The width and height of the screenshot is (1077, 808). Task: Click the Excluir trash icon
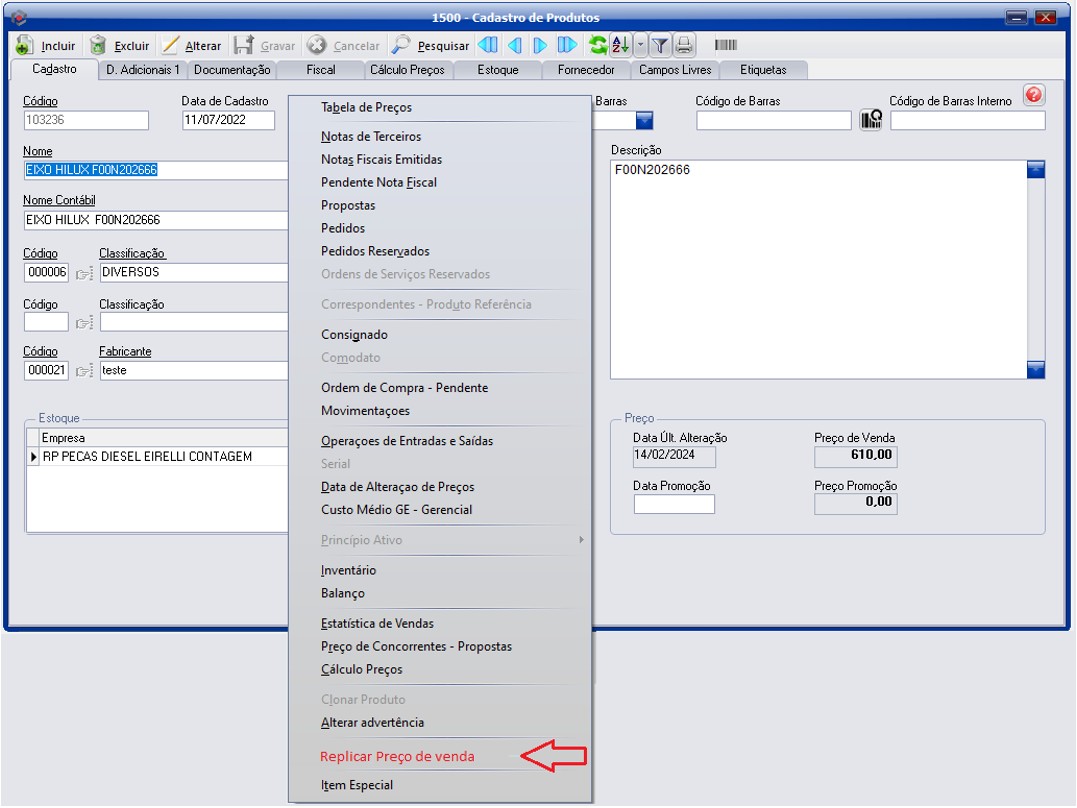point(98,46)
